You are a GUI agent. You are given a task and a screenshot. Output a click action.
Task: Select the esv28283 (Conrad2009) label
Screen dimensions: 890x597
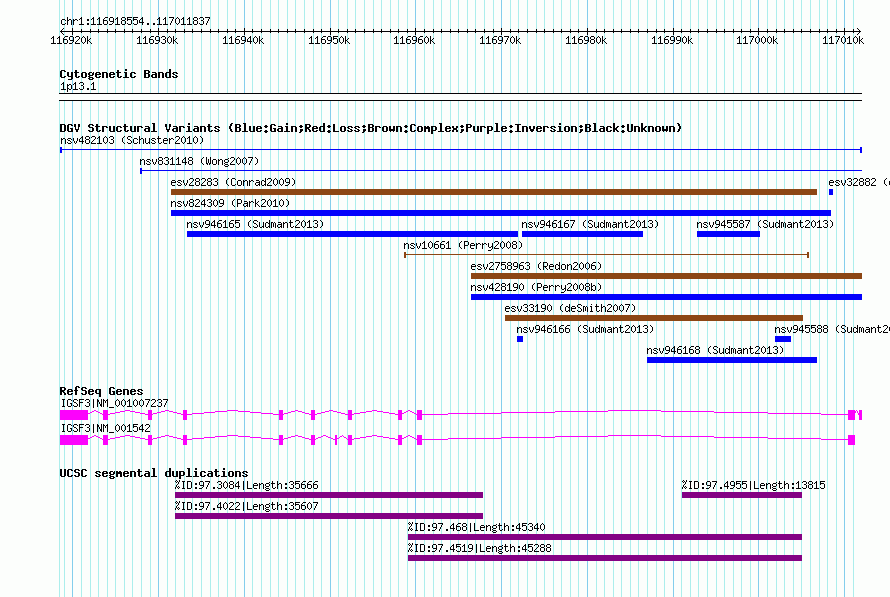[233, 182]
